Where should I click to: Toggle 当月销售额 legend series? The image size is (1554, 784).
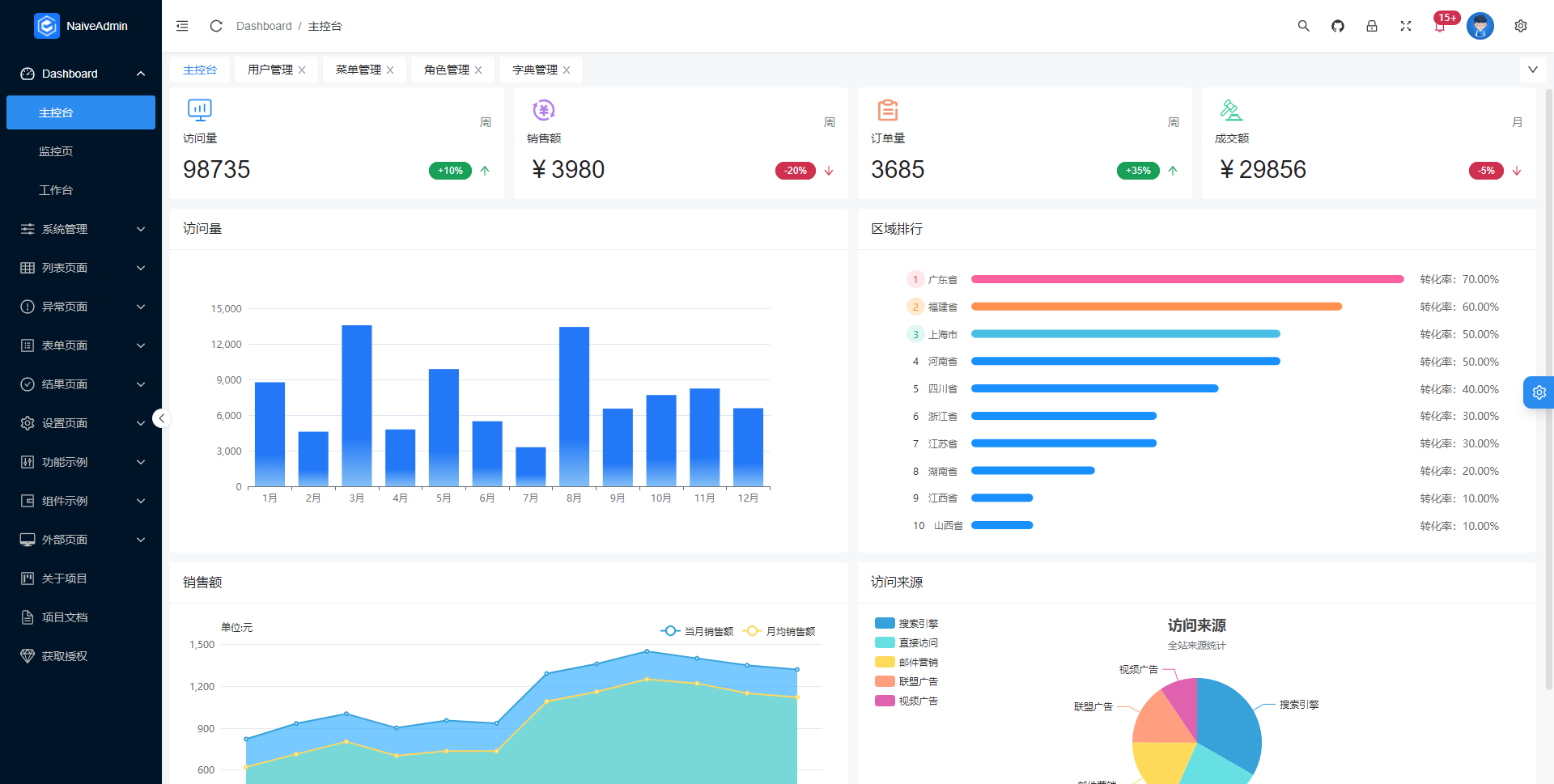coord(698,631)
